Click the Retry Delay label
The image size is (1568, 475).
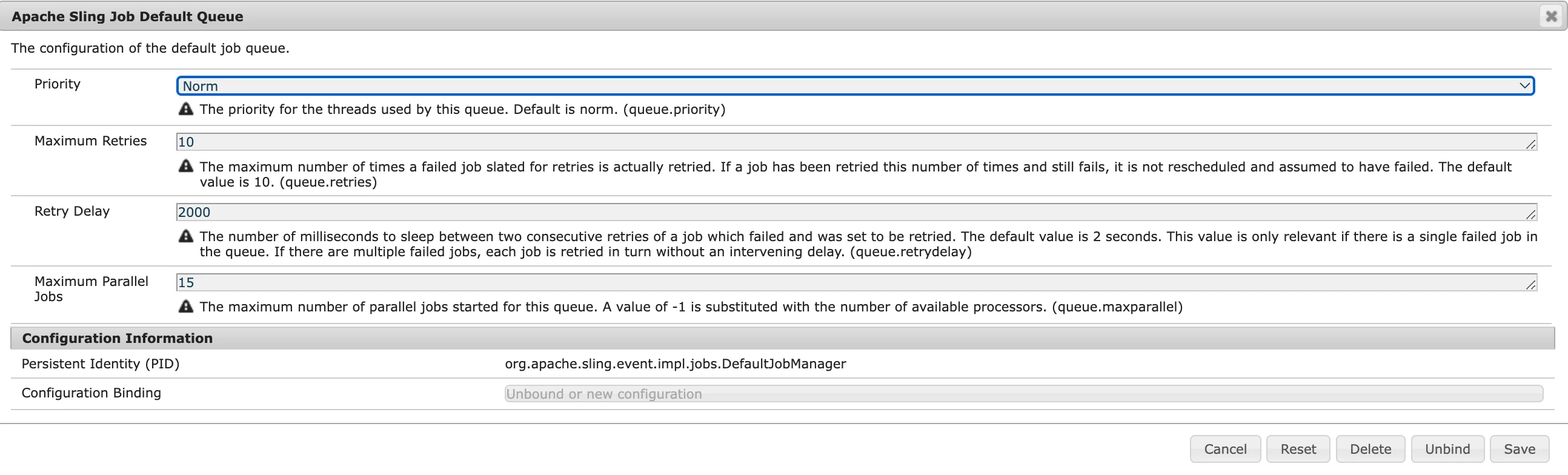(72, 211)
